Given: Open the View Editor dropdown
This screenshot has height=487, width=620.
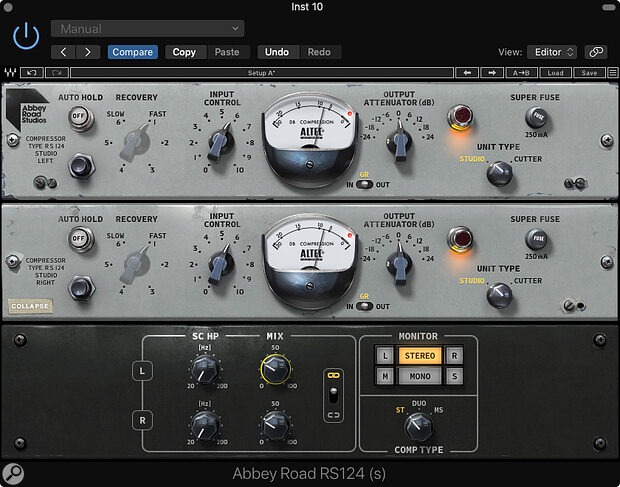Looking at the screenshot, I should (x=552, y=52).
